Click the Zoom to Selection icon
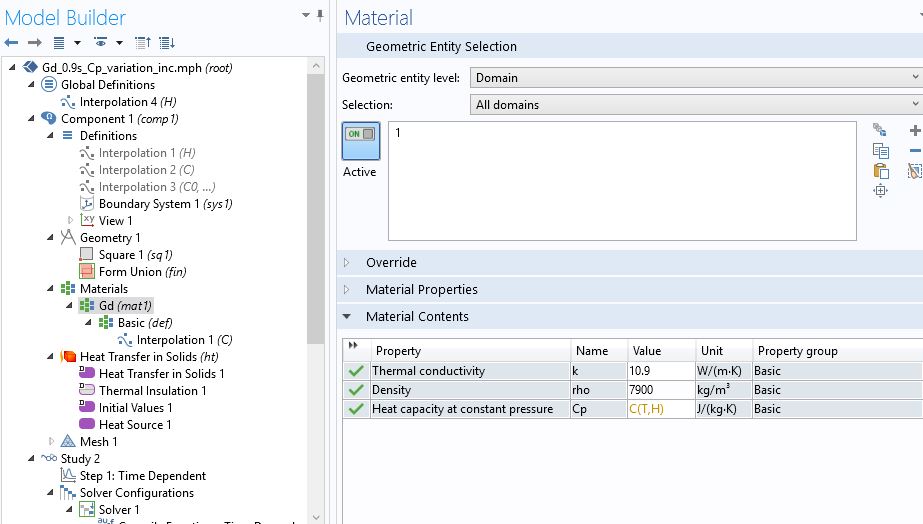This screenshot has height=524, width=923. click(880, 191)
